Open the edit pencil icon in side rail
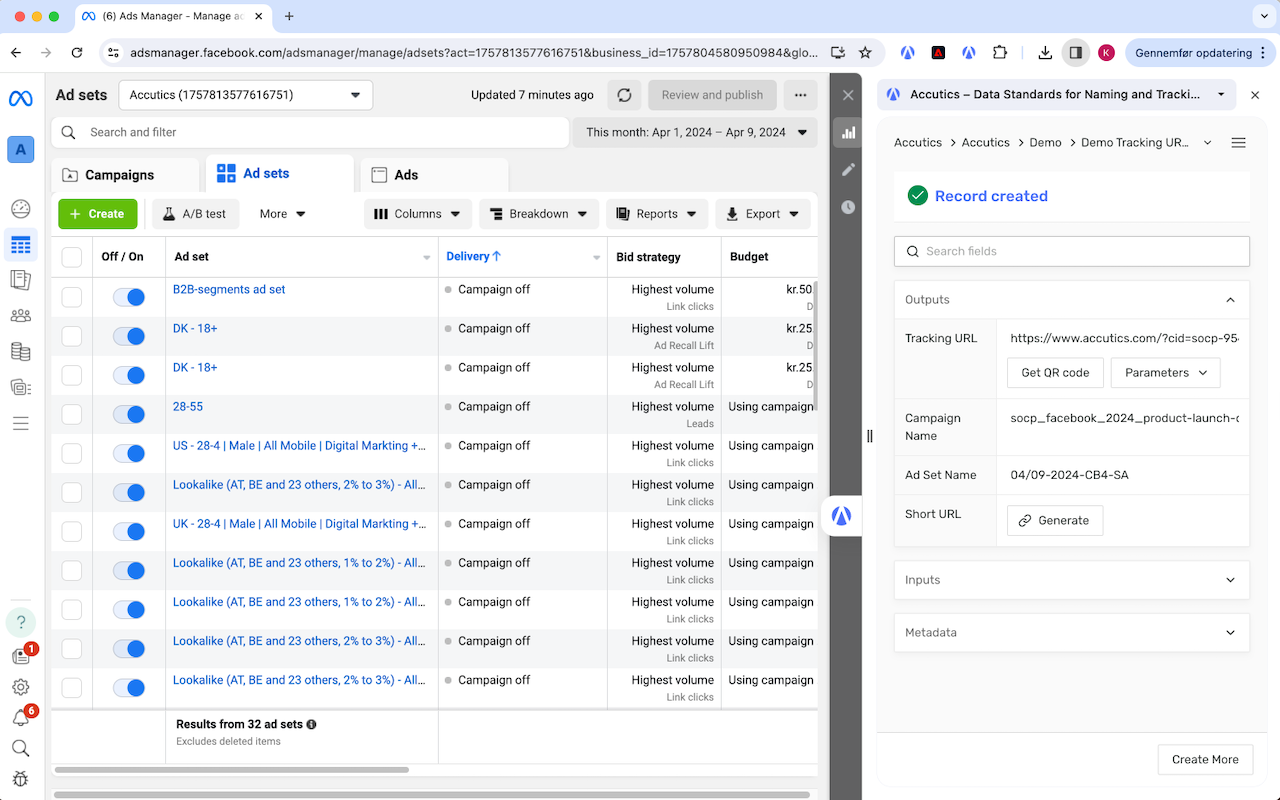Screen dimensions: 1280x800 pos(848,170)
